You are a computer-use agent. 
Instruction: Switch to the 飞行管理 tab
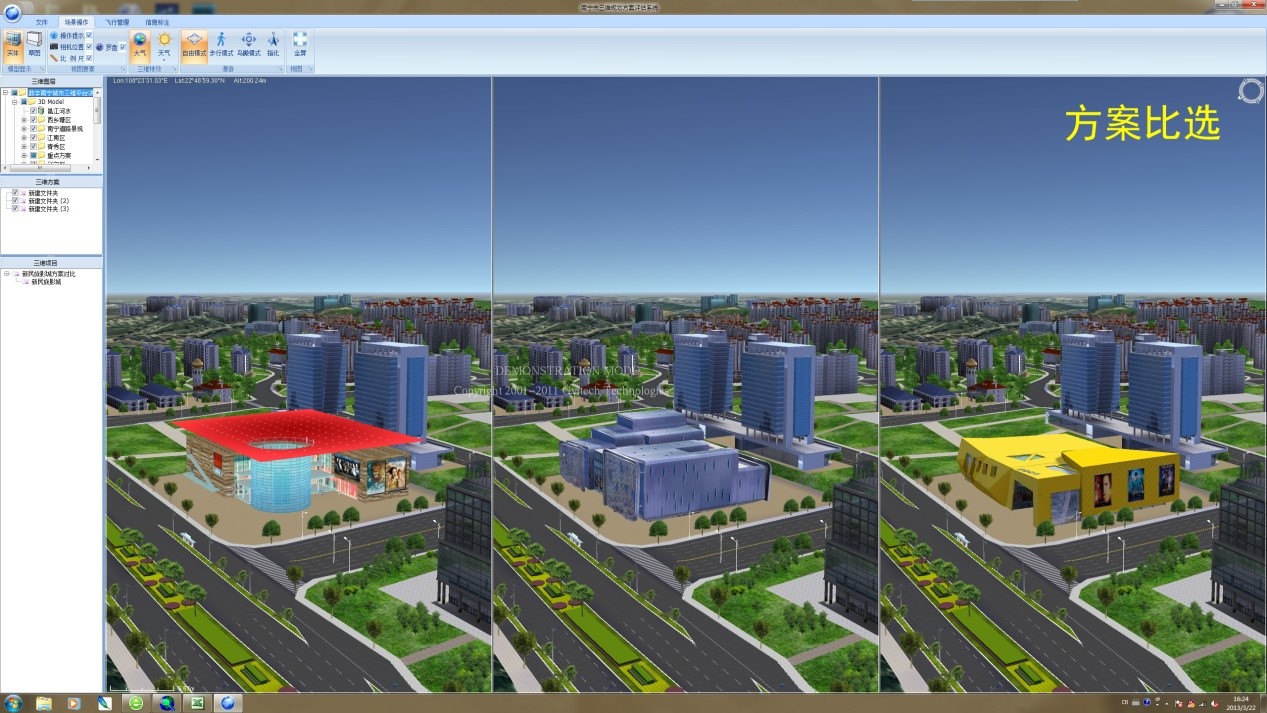[117, 21]
